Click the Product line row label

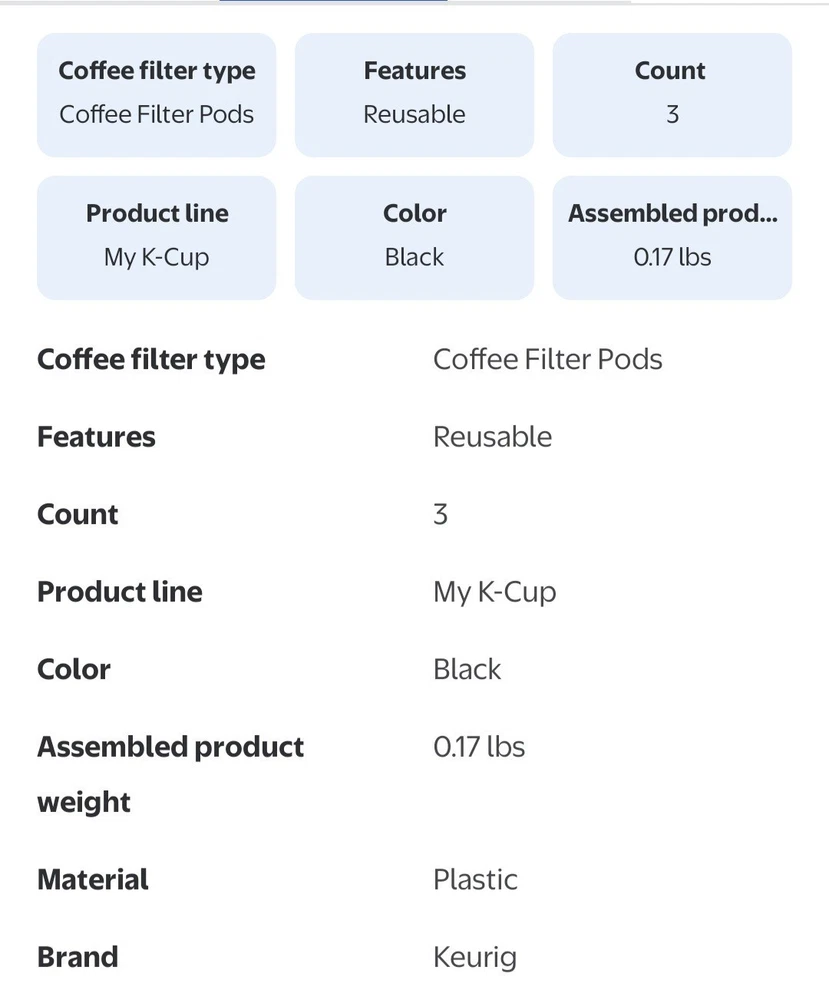[x=120, y=591]
